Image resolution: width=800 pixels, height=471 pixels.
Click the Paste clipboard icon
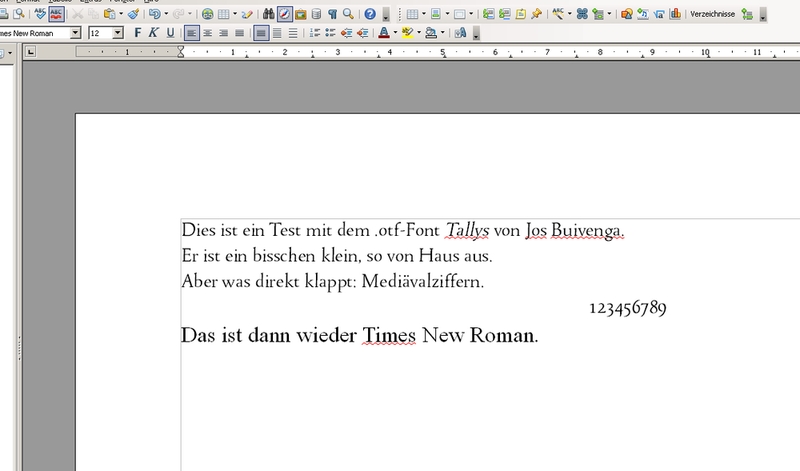point(109,14)
